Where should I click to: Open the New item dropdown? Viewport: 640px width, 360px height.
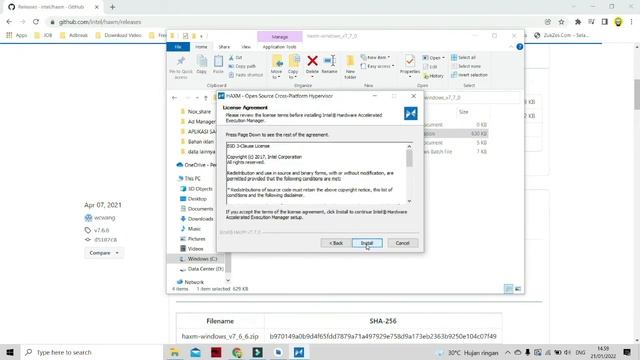[x=376, y=57]
